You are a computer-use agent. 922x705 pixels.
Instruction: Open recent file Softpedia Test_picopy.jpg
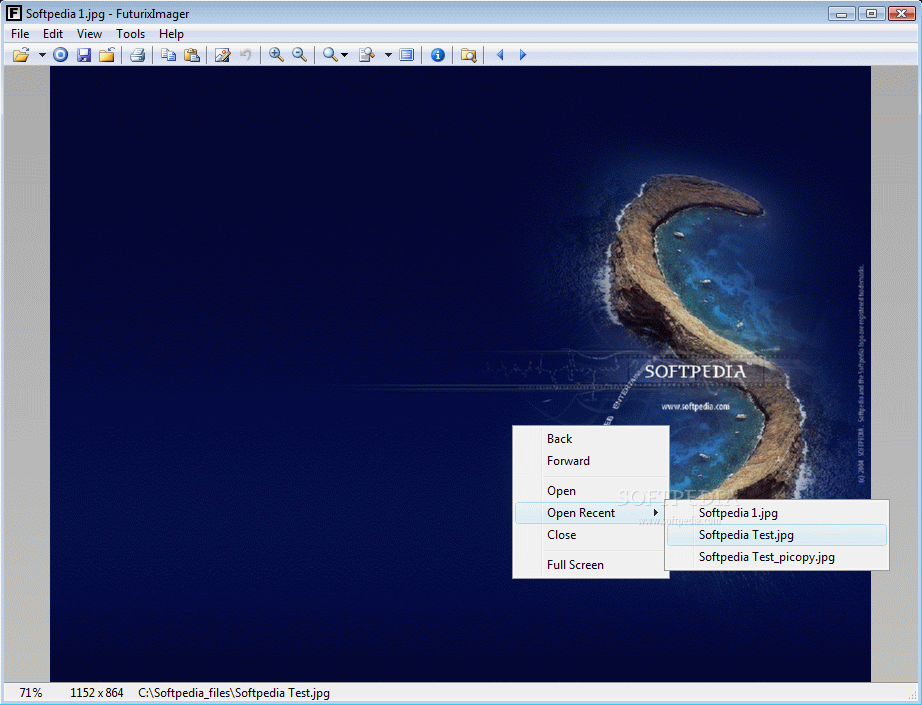tap(777, 557)
